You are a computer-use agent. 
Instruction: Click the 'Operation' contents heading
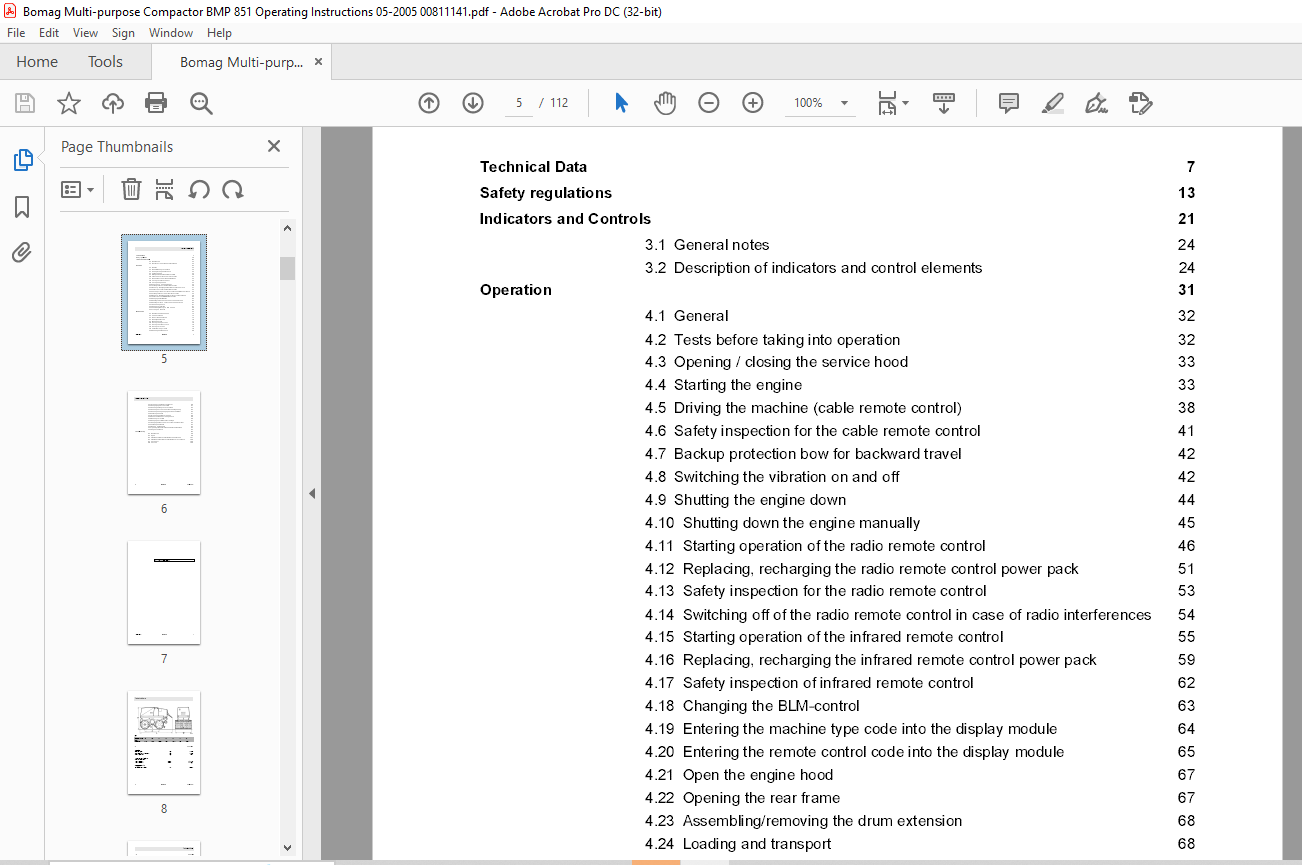pos(516,290)
